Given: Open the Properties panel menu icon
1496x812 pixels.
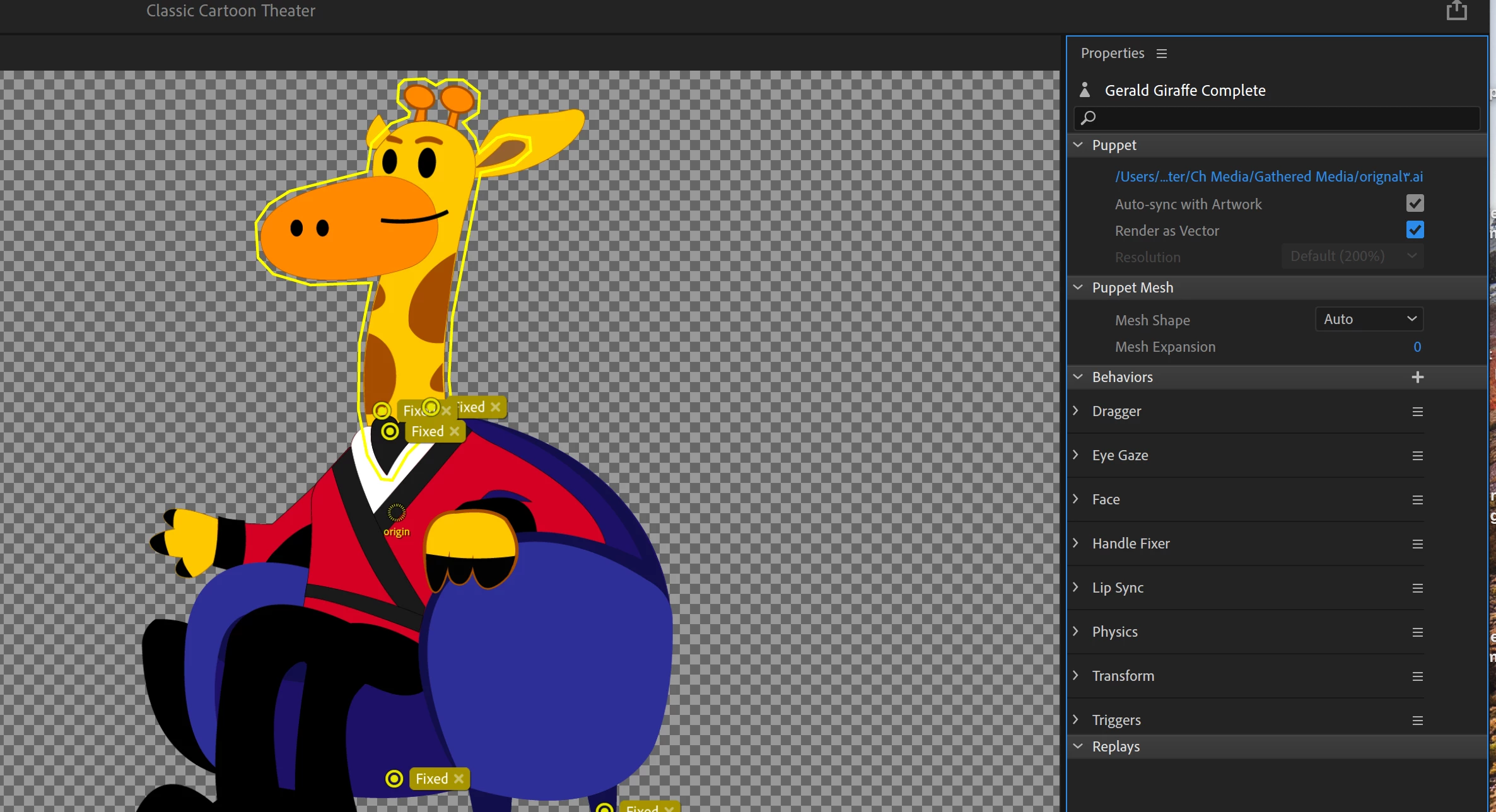Looking at the screenshot, I should tap(1162, 54).
